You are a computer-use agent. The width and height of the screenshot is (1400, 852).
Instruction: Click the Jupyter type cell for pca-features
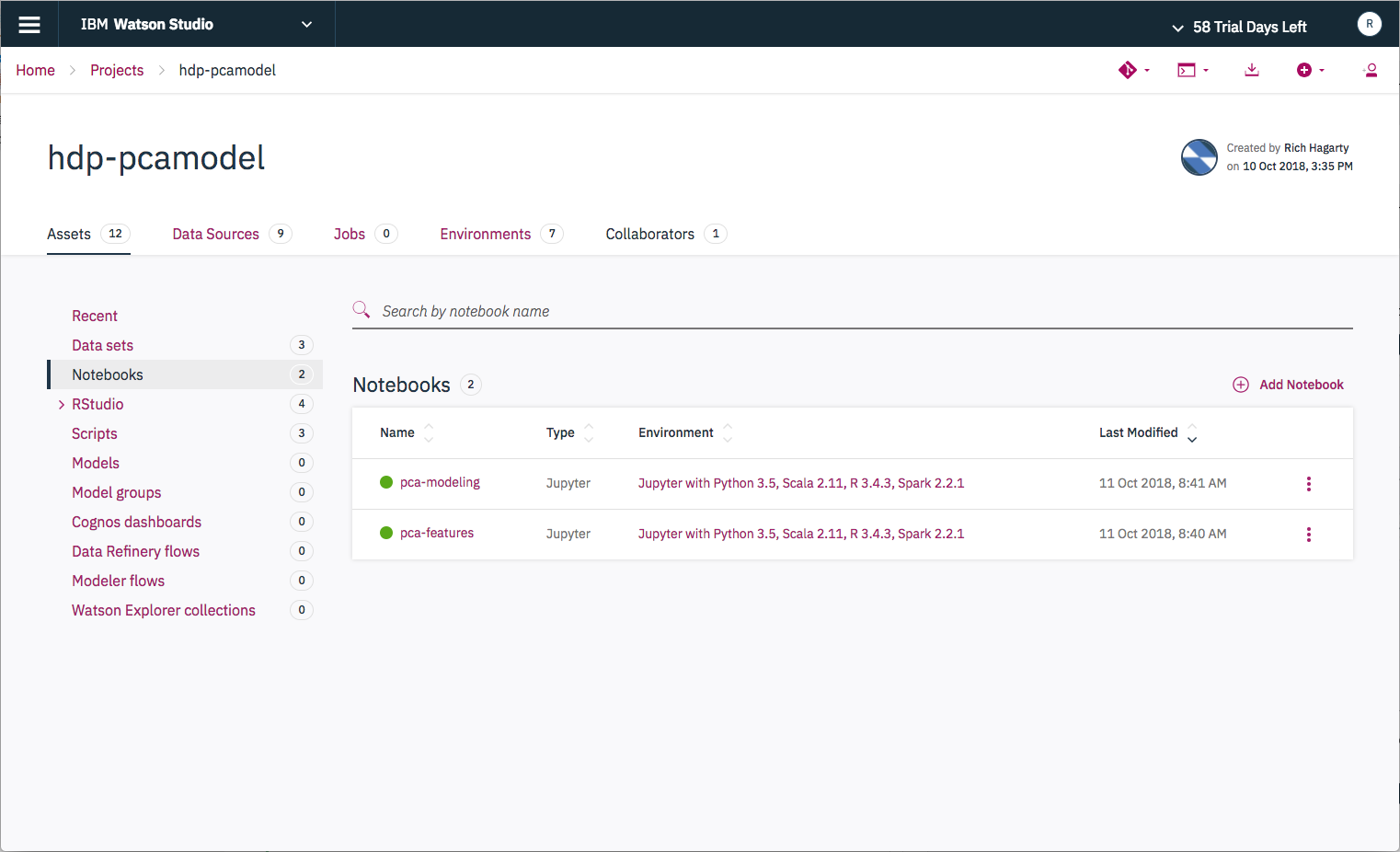[x=568, y=534]
